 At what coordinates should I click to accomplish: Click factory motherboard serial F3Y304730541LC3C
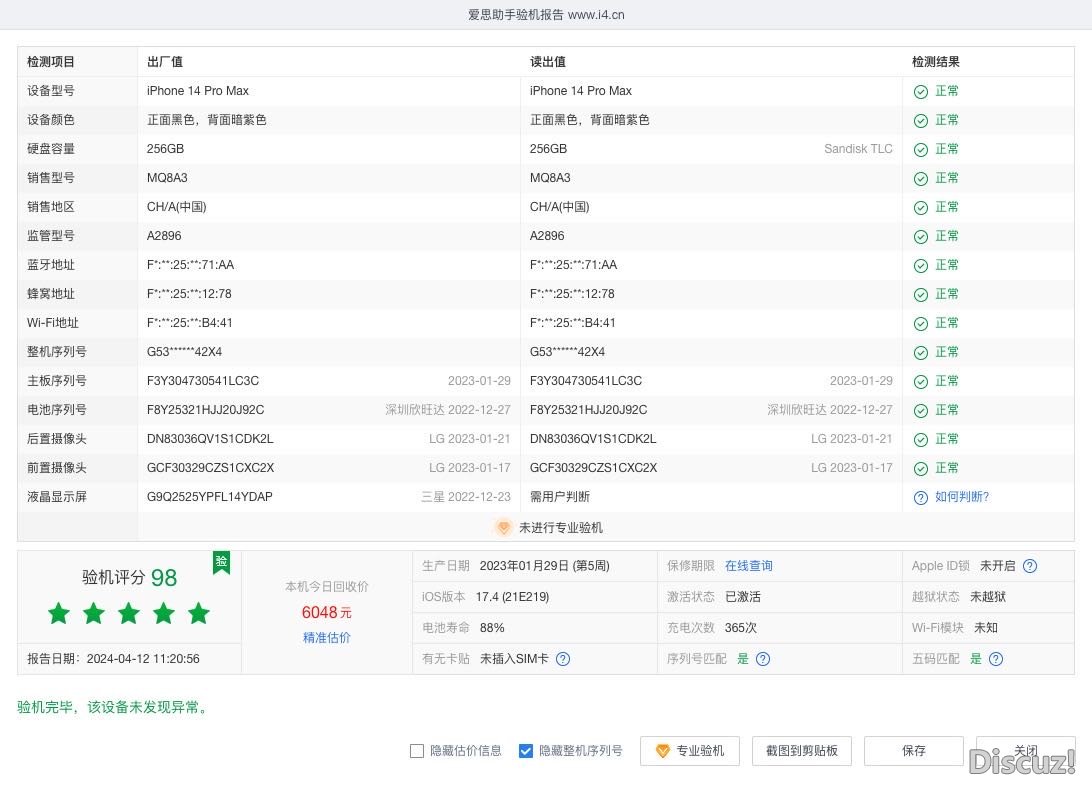(x=203, y=381)
